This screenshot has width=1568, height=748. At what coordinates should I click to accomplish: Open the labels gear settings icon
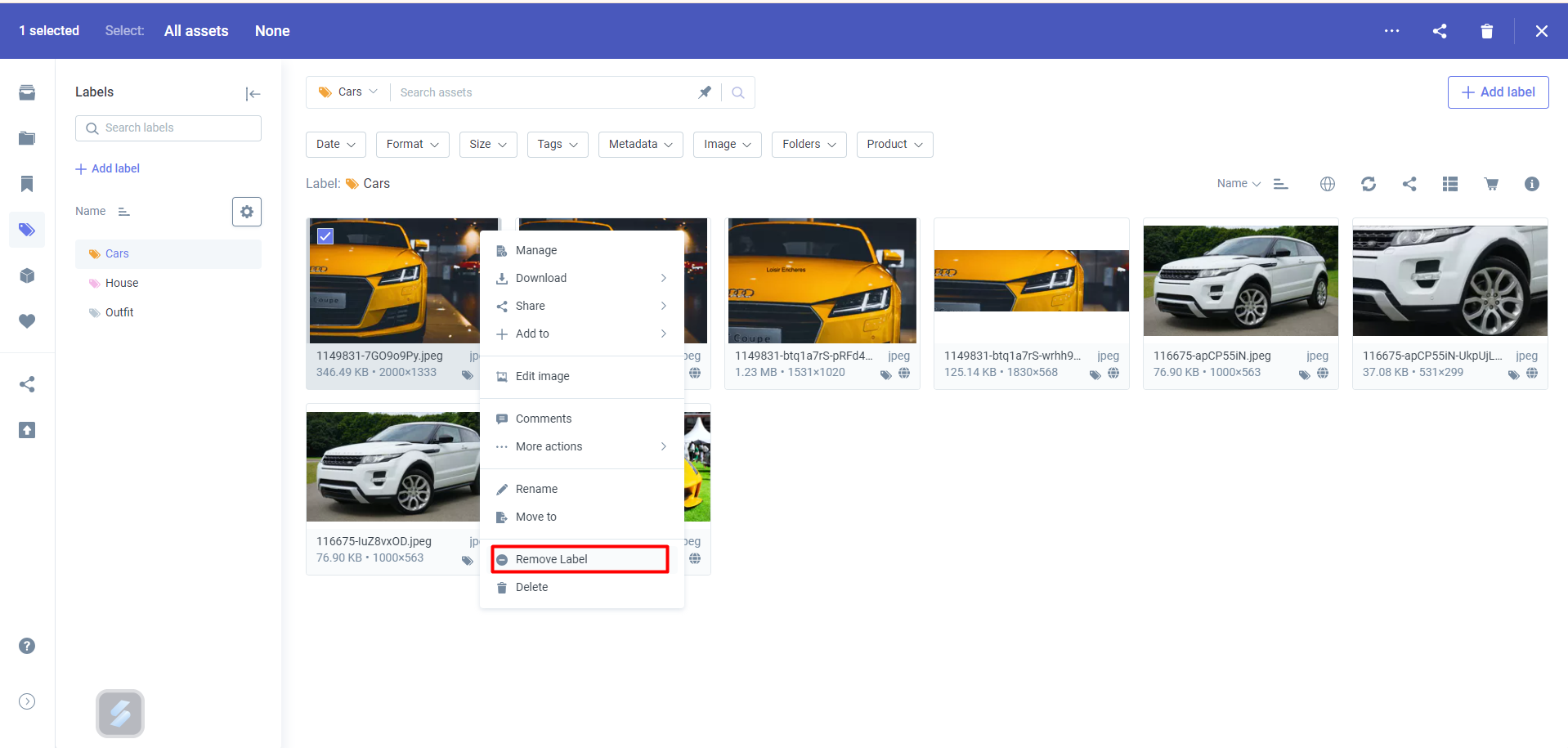(246, 212)
